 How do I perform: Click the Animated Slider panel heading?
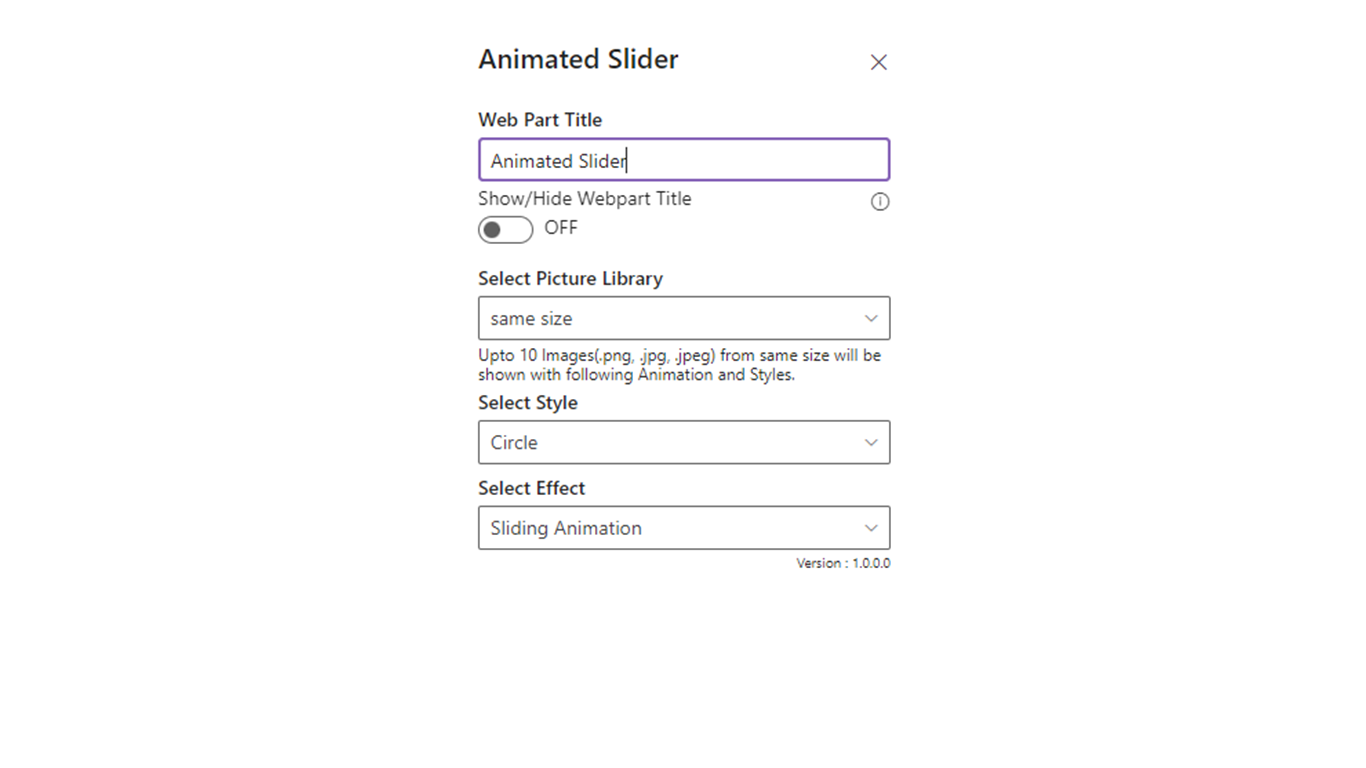pos(578,60)
